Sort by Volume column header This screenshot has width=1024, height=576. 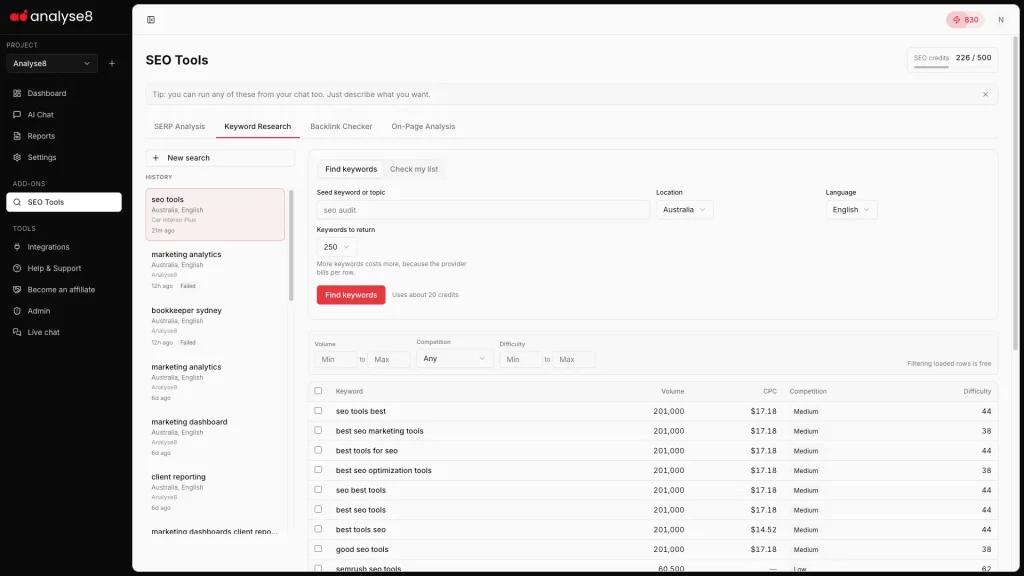tap(672, 391)
